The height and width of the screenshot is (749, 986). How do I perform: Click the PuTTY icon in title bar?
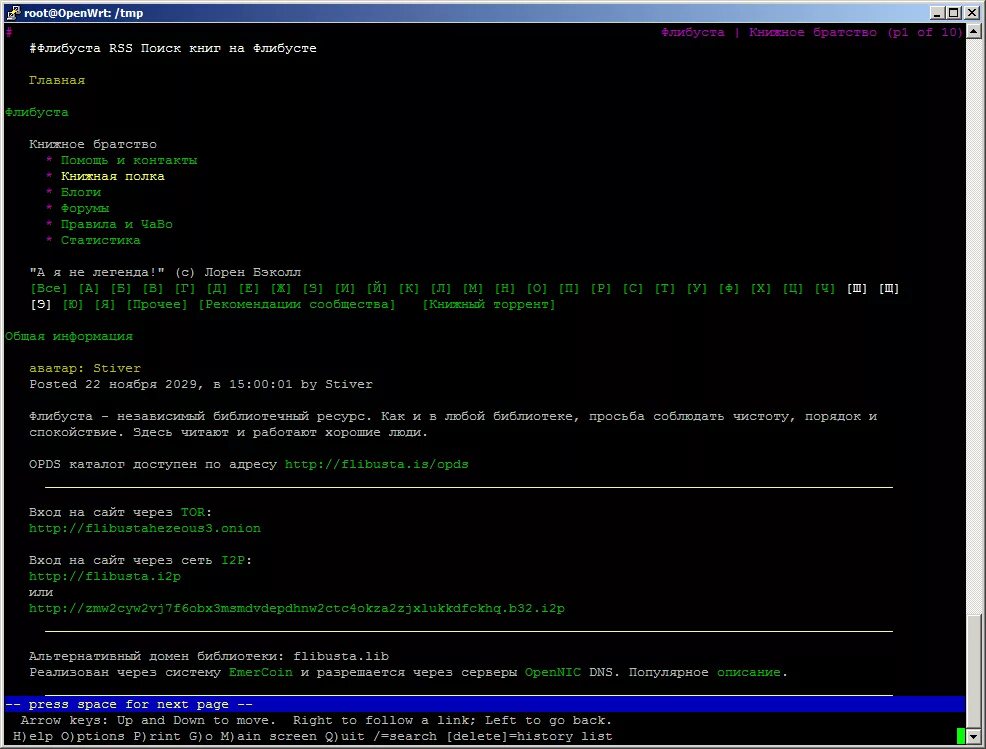(x=13, y=13)
